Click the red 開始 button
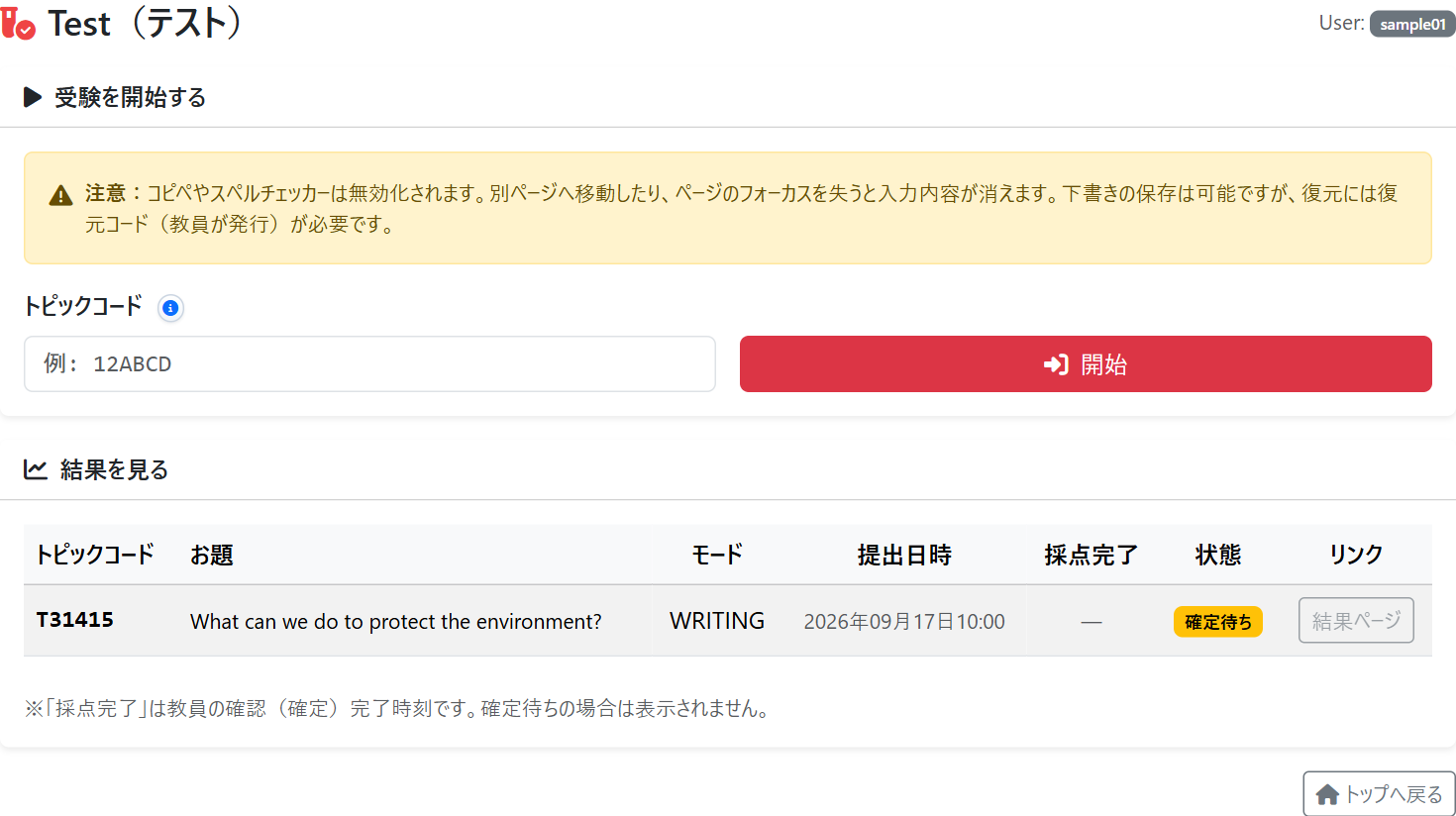Viewport: 1456px width, 816px height. [1086, 363]
